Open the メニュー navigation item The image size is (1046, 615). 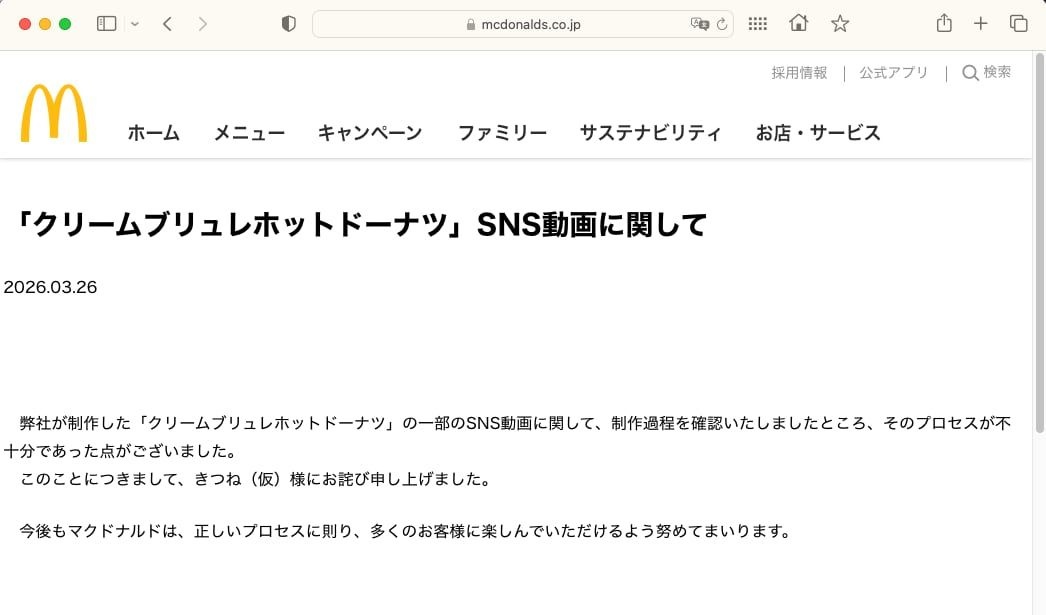(x=249, y=133)
